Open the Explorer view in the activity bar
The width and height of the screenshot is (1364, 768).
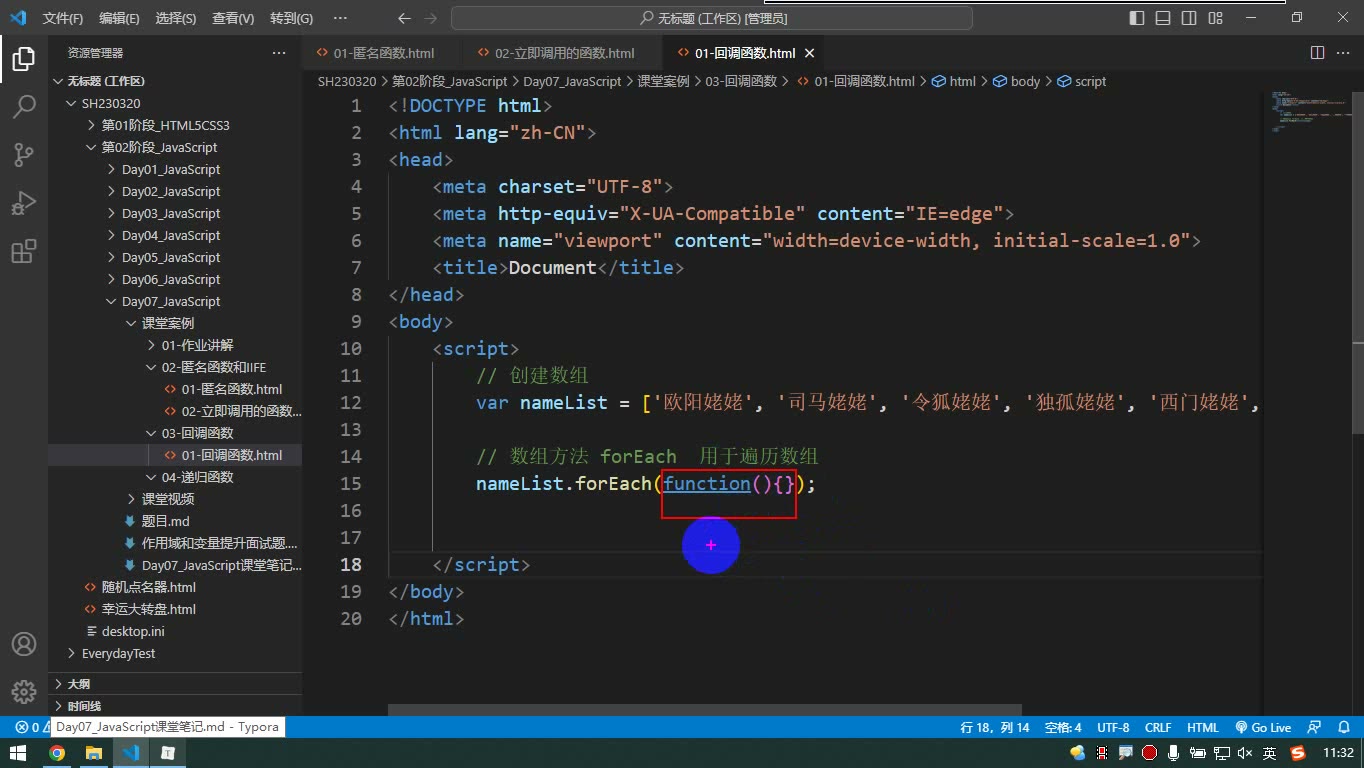tap(24, 59)
